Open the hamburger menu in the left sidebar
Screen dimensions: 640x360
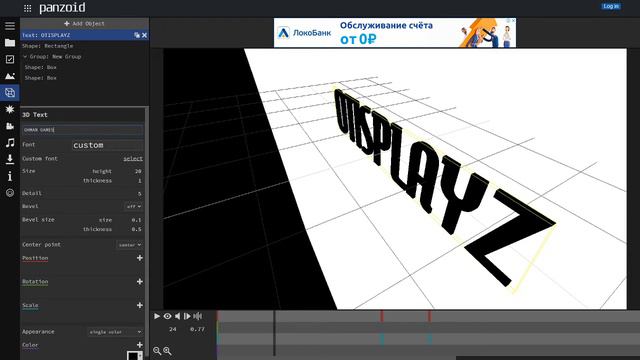click(10, 26)
